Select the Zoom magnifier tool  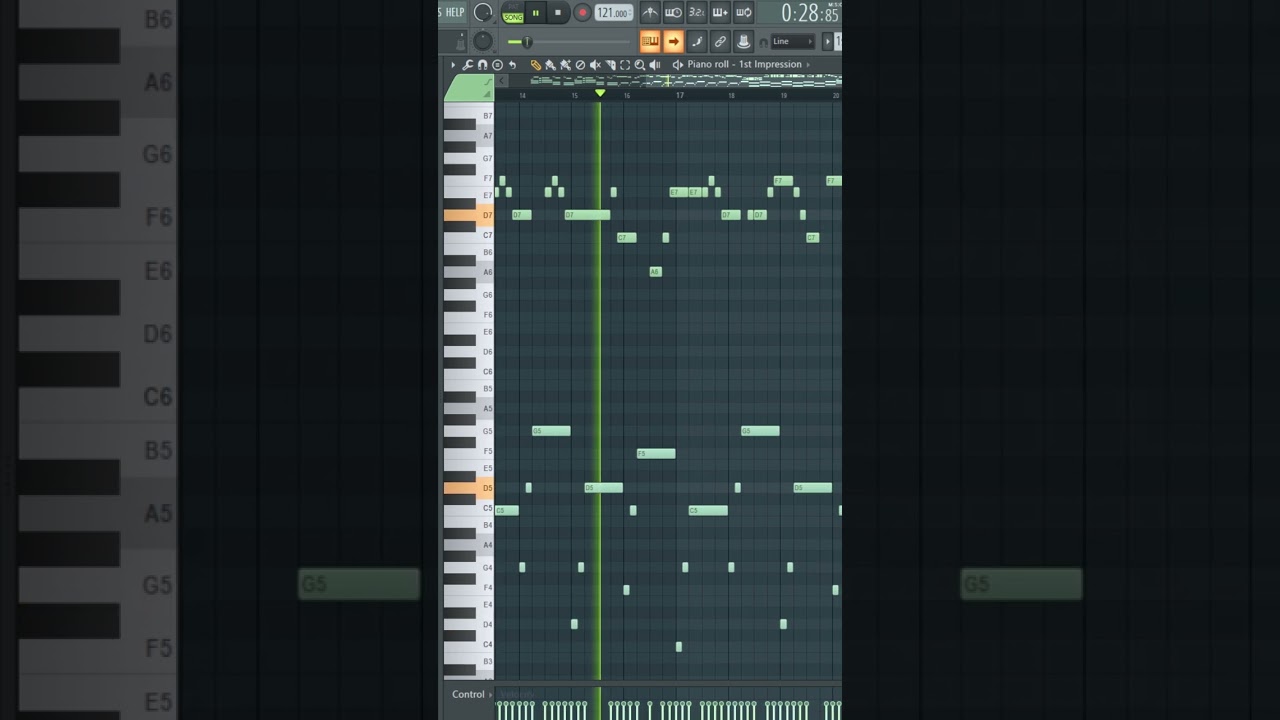[640, 65]
